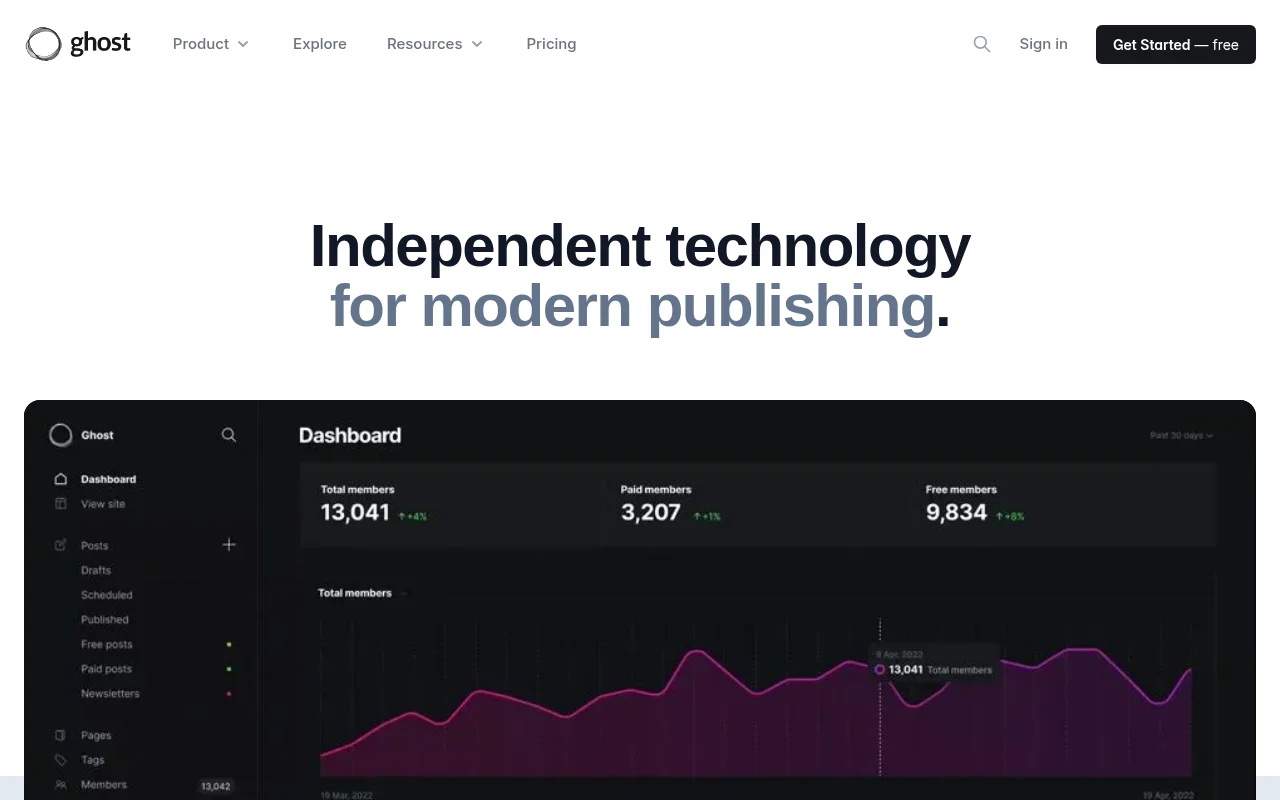Click the Sign in link
Image resolution: width=1280 pixels, height=800 pixels.
point(1043,44)
